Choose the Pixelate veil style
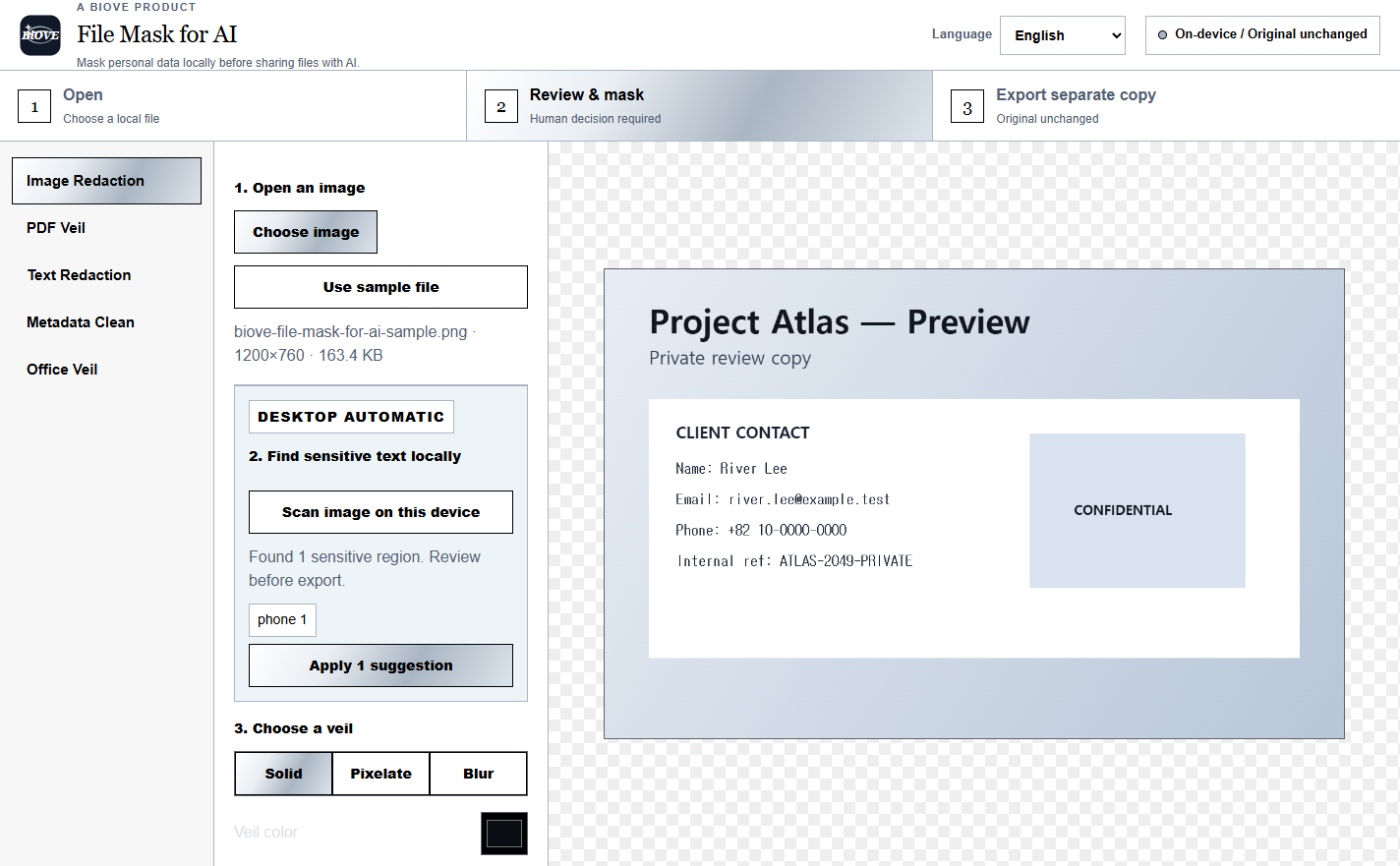The height and width of the screenshot is (866, 1400). [x=380, y=774]
